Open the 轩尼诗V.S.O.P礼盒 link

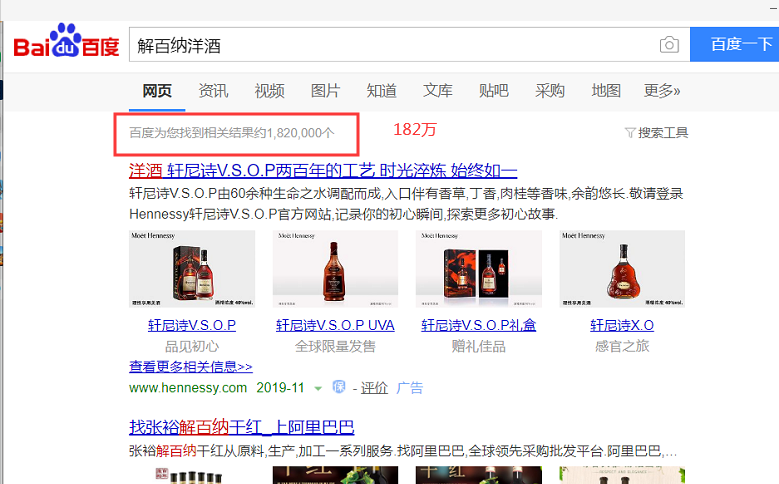(x=479, y=325)
